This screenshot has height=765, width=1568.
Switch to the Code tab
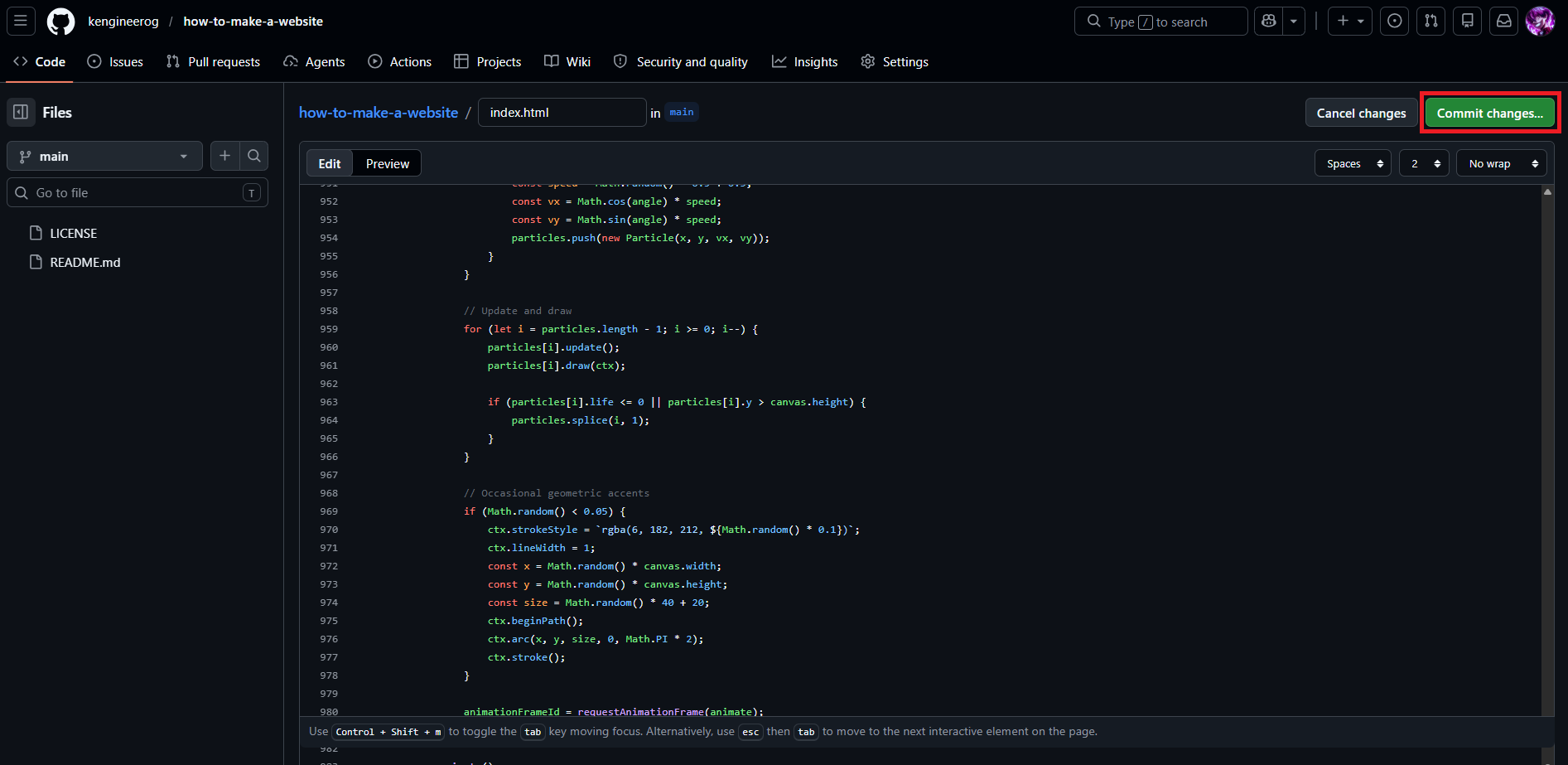[40, 62]
